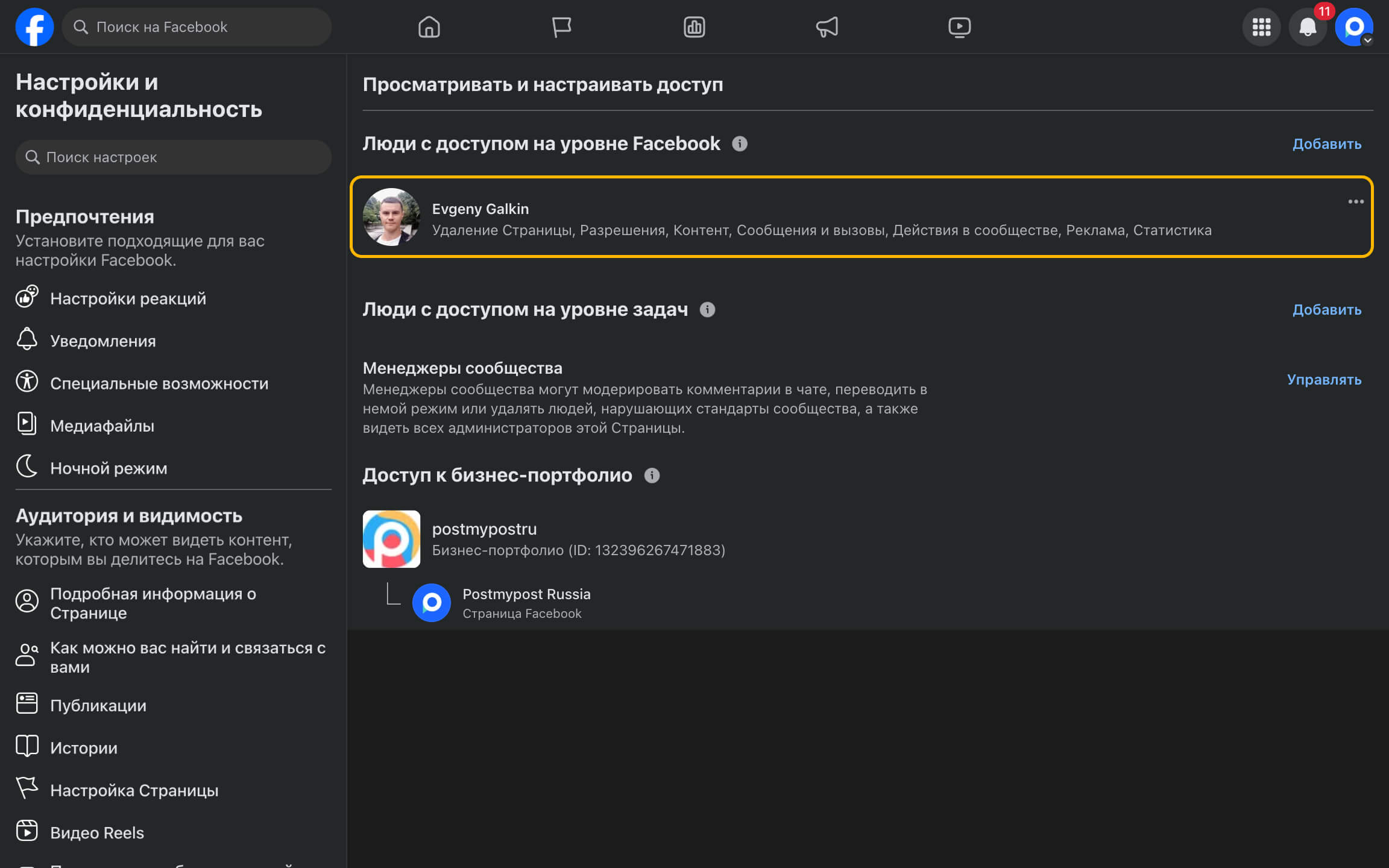Image resolution: width=1389 pixels, height=868 pixels.
Task: Click Добавить for Facebook-level access
Action: (1326, 144)
